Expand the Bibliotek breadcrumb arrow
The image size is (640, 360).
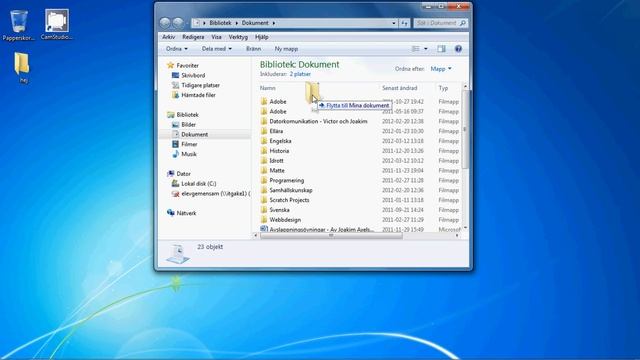tap(237, 23)
